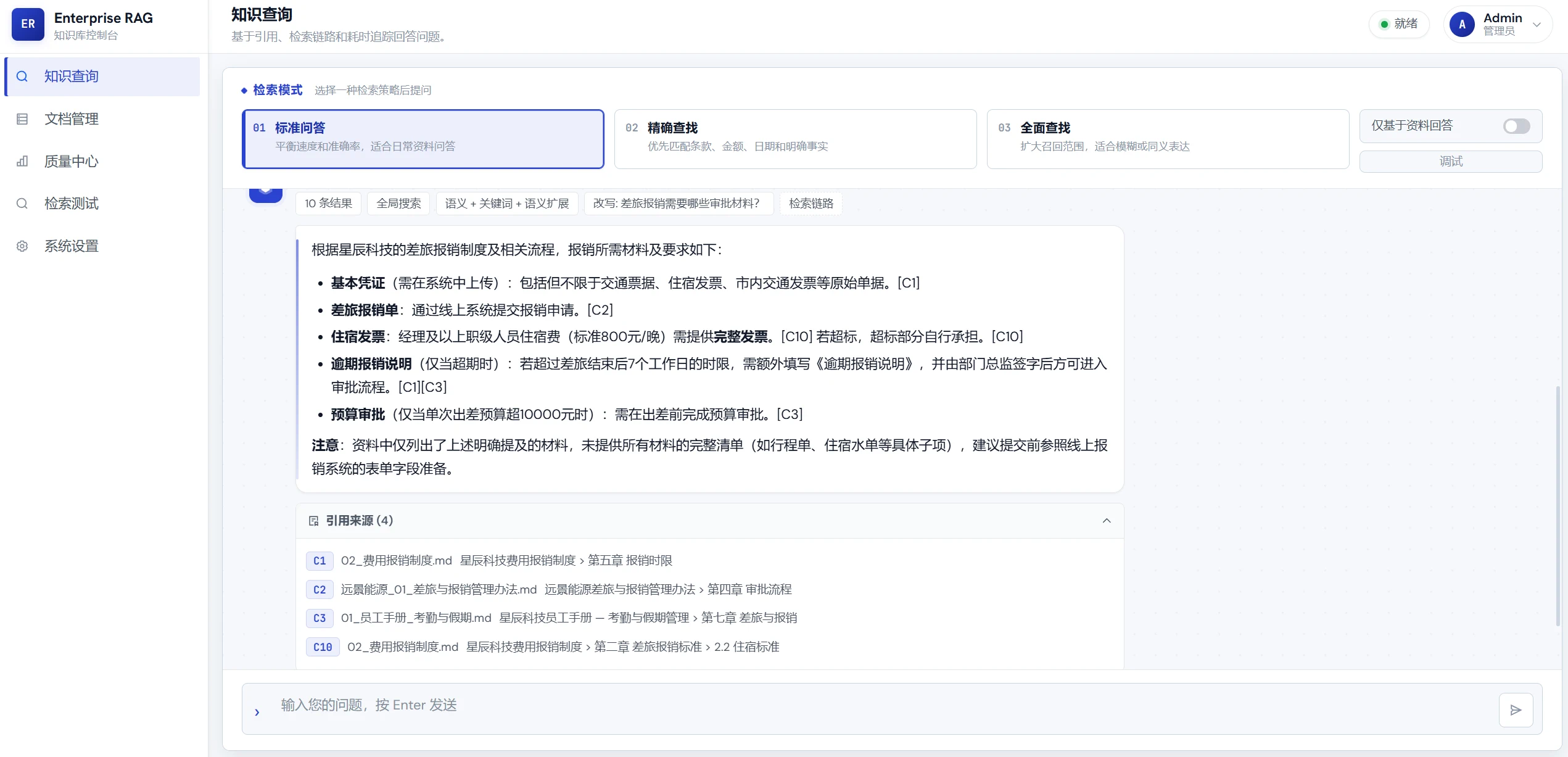The width and height of the screenshot is (1568, 757).
Task: Click [C2] reference after 差旅报销单
Action: click(x=600, y=310)
